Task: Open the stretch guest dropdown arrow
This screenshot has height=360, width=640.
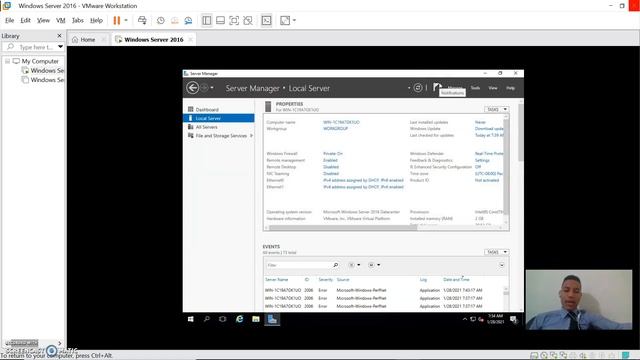Action: click(x=294, y=20)
